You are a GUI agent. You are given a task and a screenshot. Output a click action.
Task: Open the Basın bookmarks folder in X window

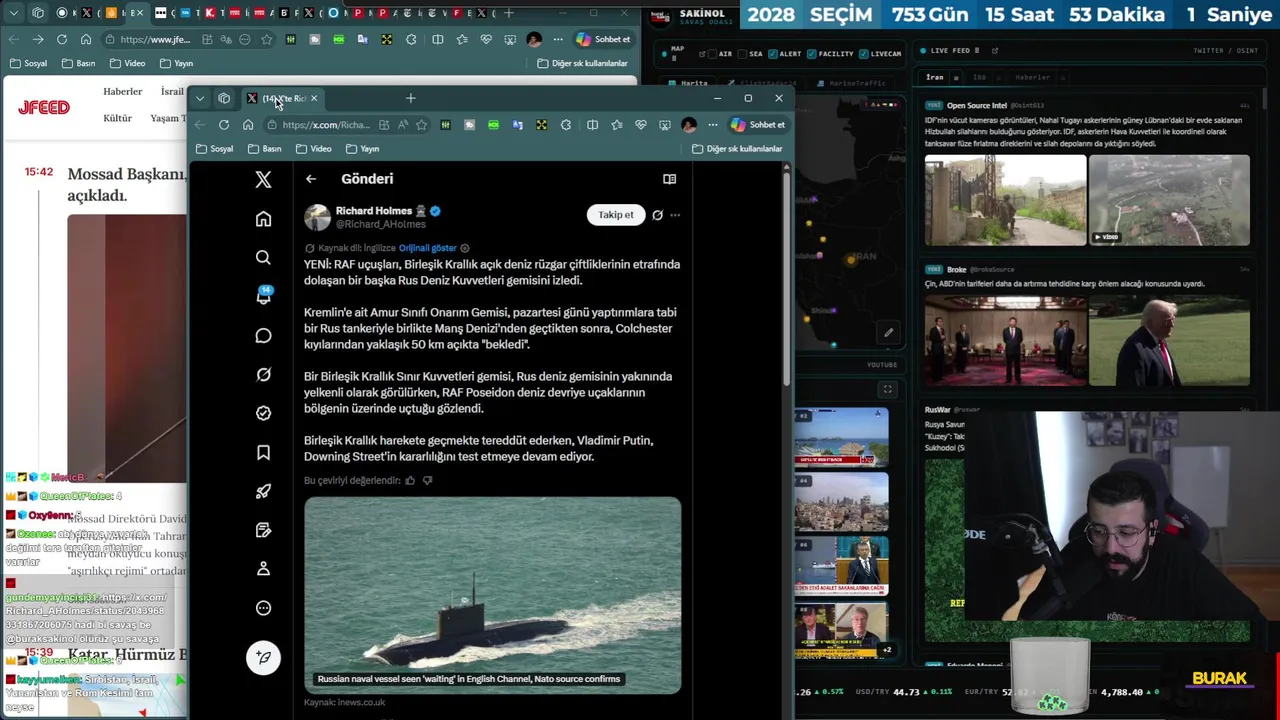(265, 149)
